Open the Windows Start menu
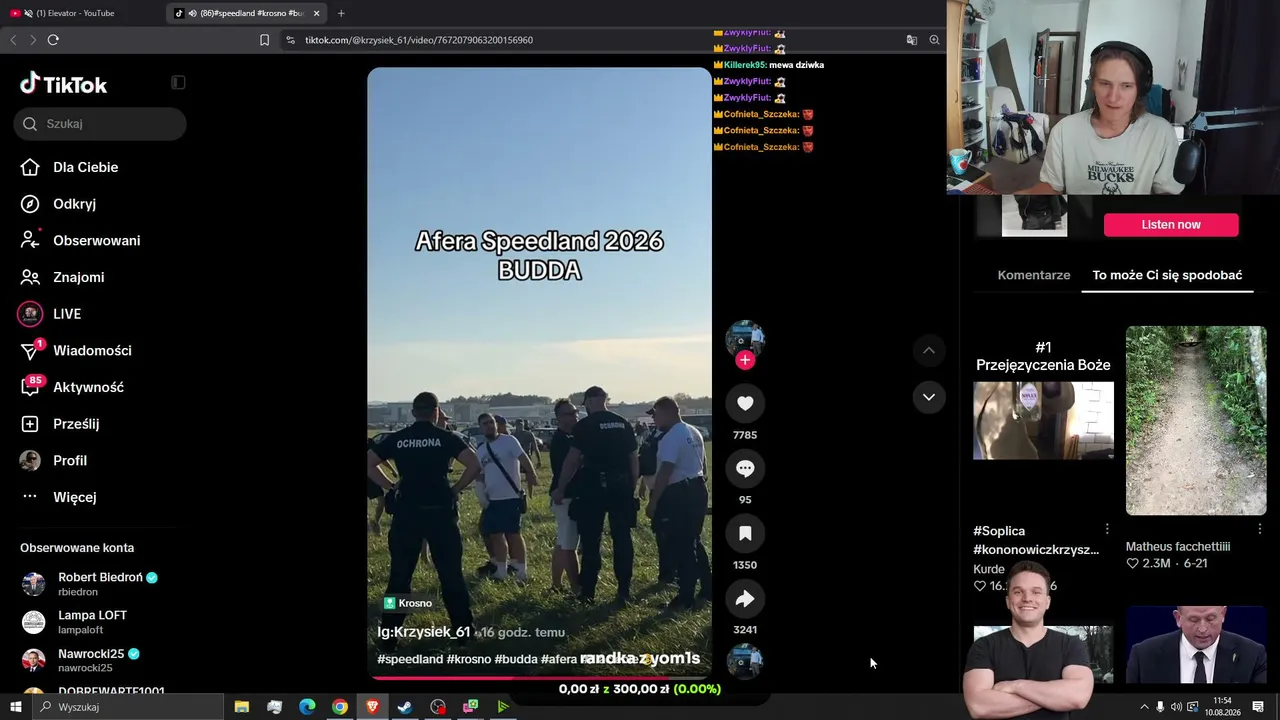Screen dimensions: 1280x720 click(15, 707)
